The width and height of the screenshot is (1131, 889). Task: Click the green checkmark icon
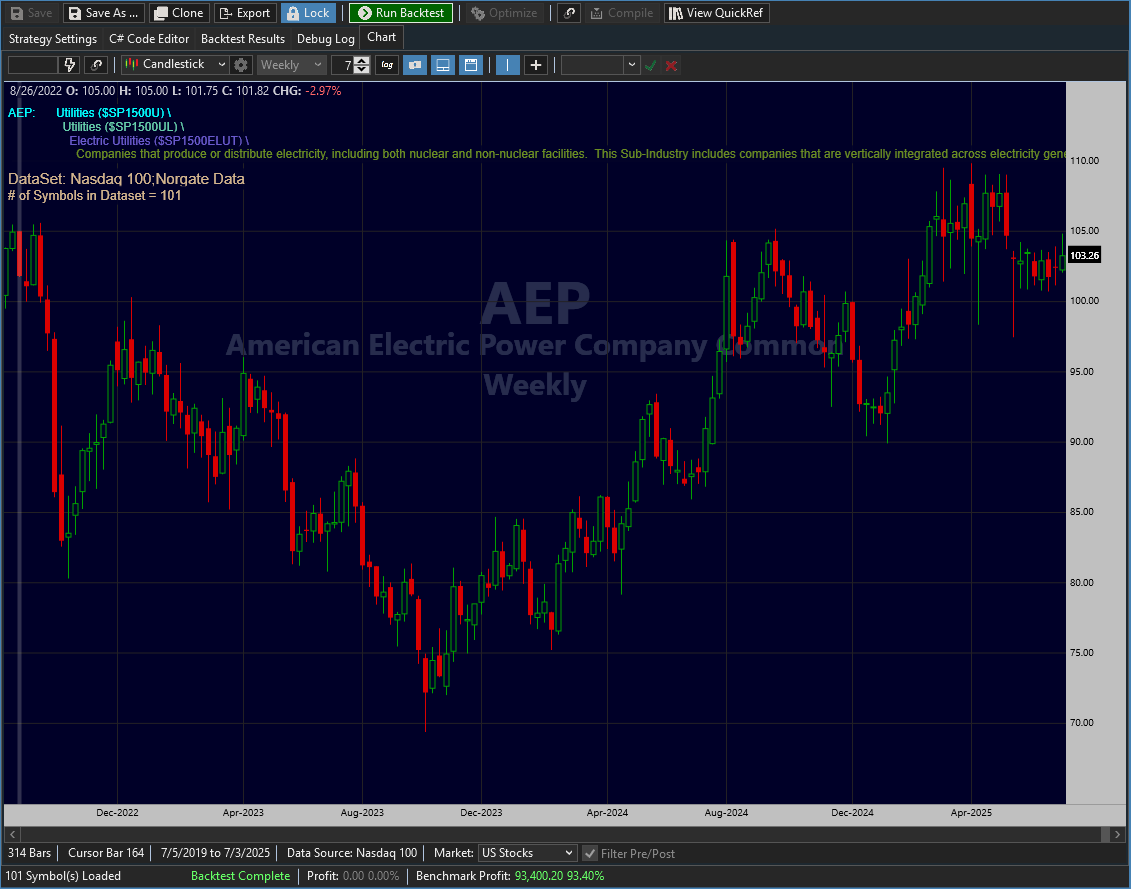(x=651, y=66)
